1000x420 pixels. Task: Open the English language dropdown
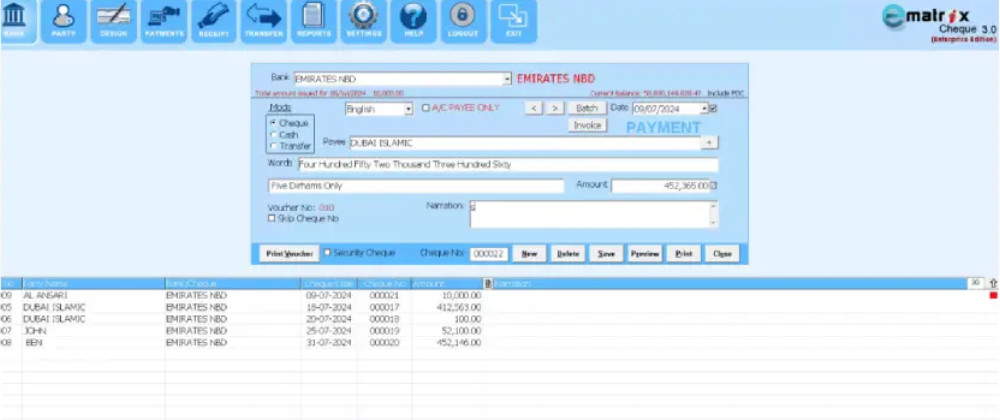tap(409, 109)
